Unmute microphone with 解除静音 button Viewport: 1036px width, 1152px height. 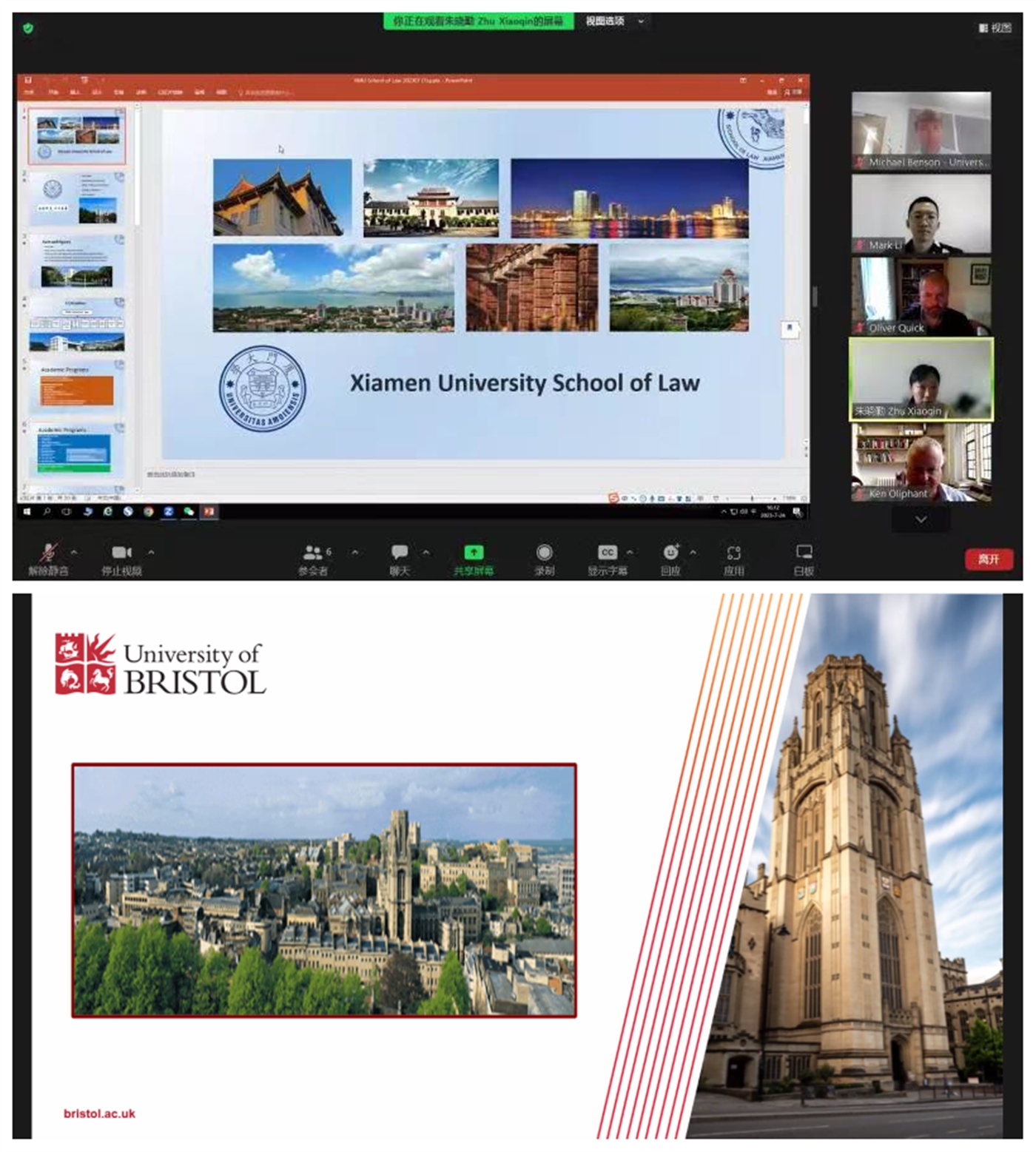tap(48, 559)
